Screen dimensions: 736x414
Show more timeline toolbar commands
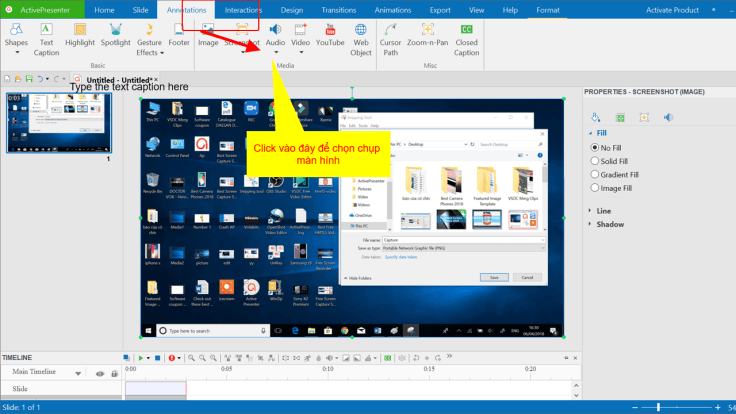click(x=449, y=357)
